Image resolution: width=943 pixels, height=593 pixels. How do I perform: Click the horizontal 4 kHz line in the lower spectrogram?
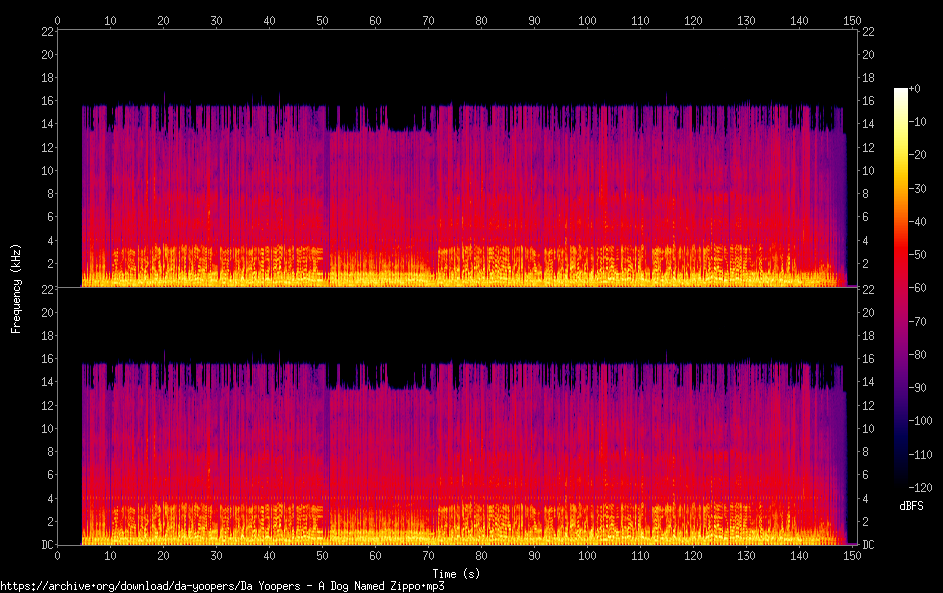(450, 498)
